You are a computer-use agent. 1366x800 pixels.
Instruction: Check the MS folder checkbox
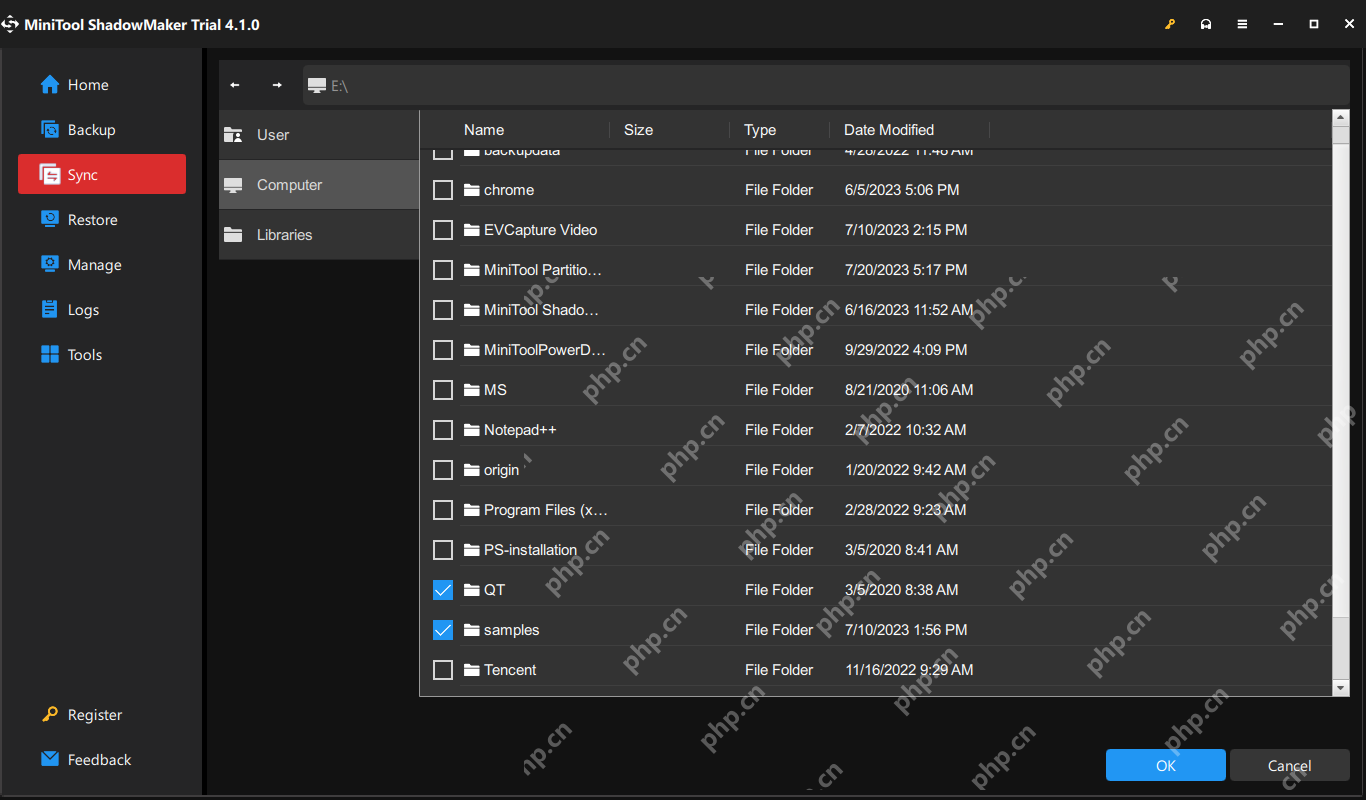click(x=443, y=390)
